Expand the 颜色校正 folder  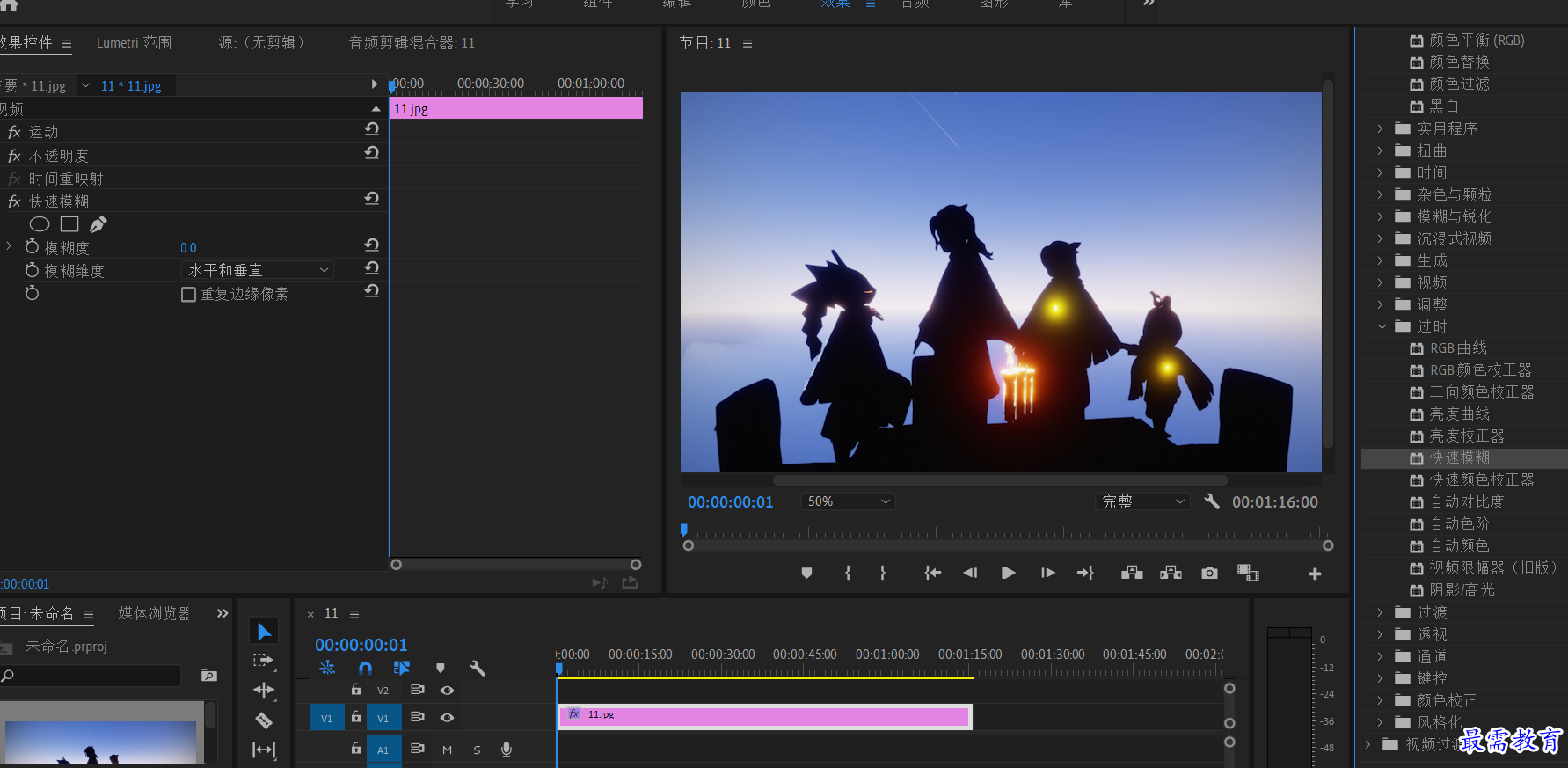click(x=1380, y=700)
